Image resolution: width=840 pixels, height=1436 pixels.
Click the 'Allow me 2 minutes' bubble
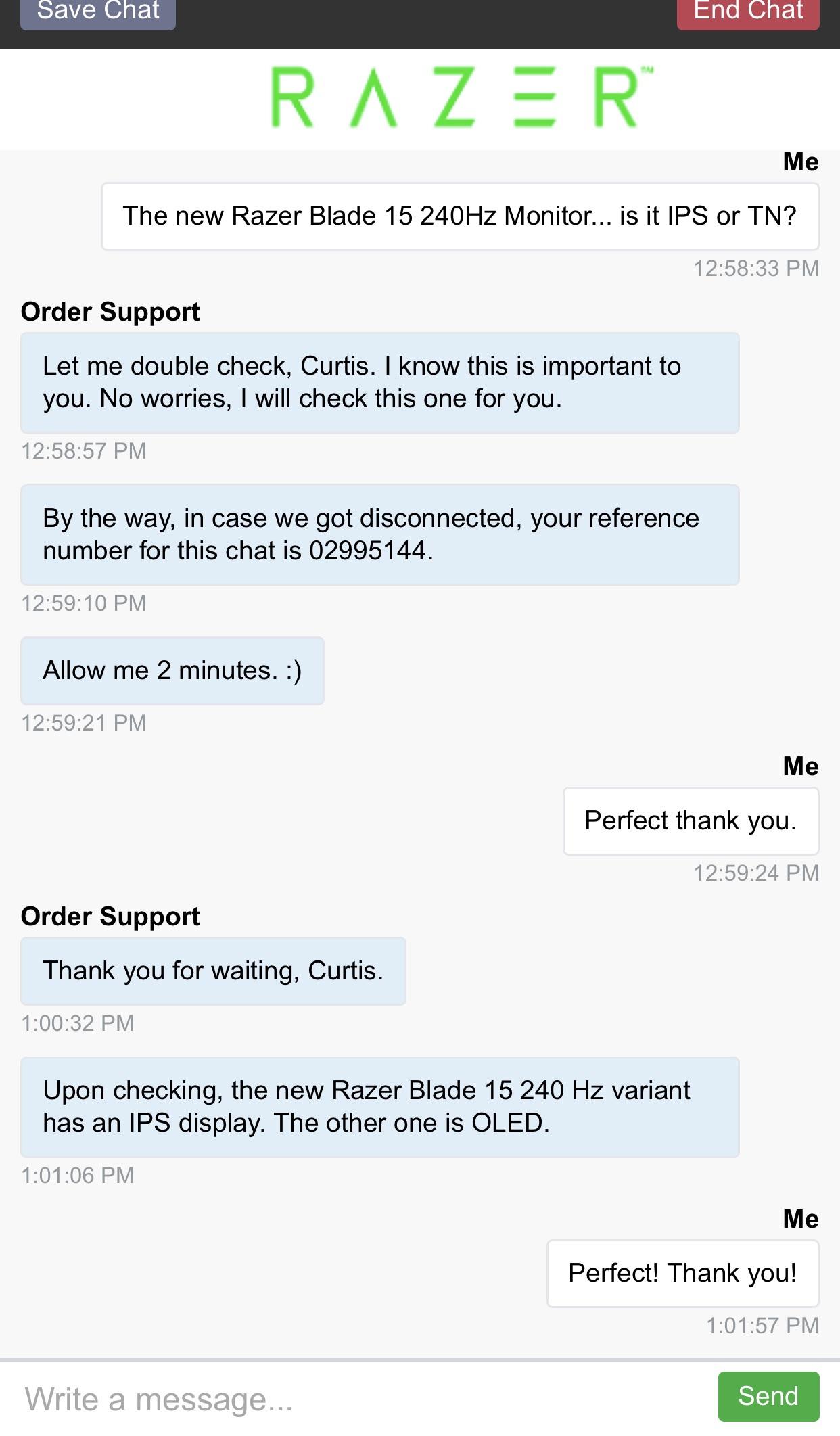click(x=172, y=670)
